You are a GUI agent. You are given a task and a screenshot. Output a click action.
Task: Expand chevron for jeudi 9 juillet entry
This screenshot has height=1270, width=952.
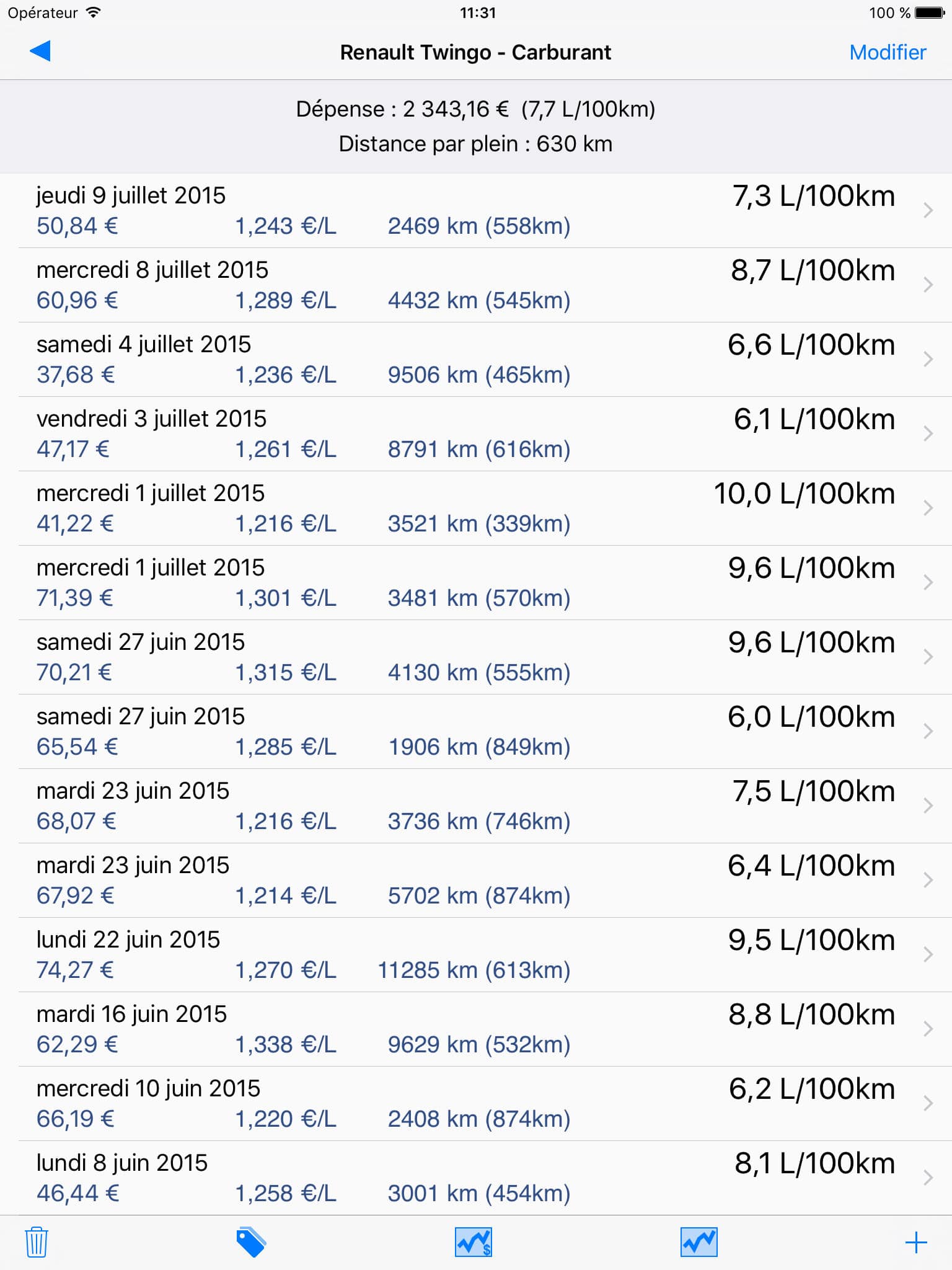click(928, 210)
